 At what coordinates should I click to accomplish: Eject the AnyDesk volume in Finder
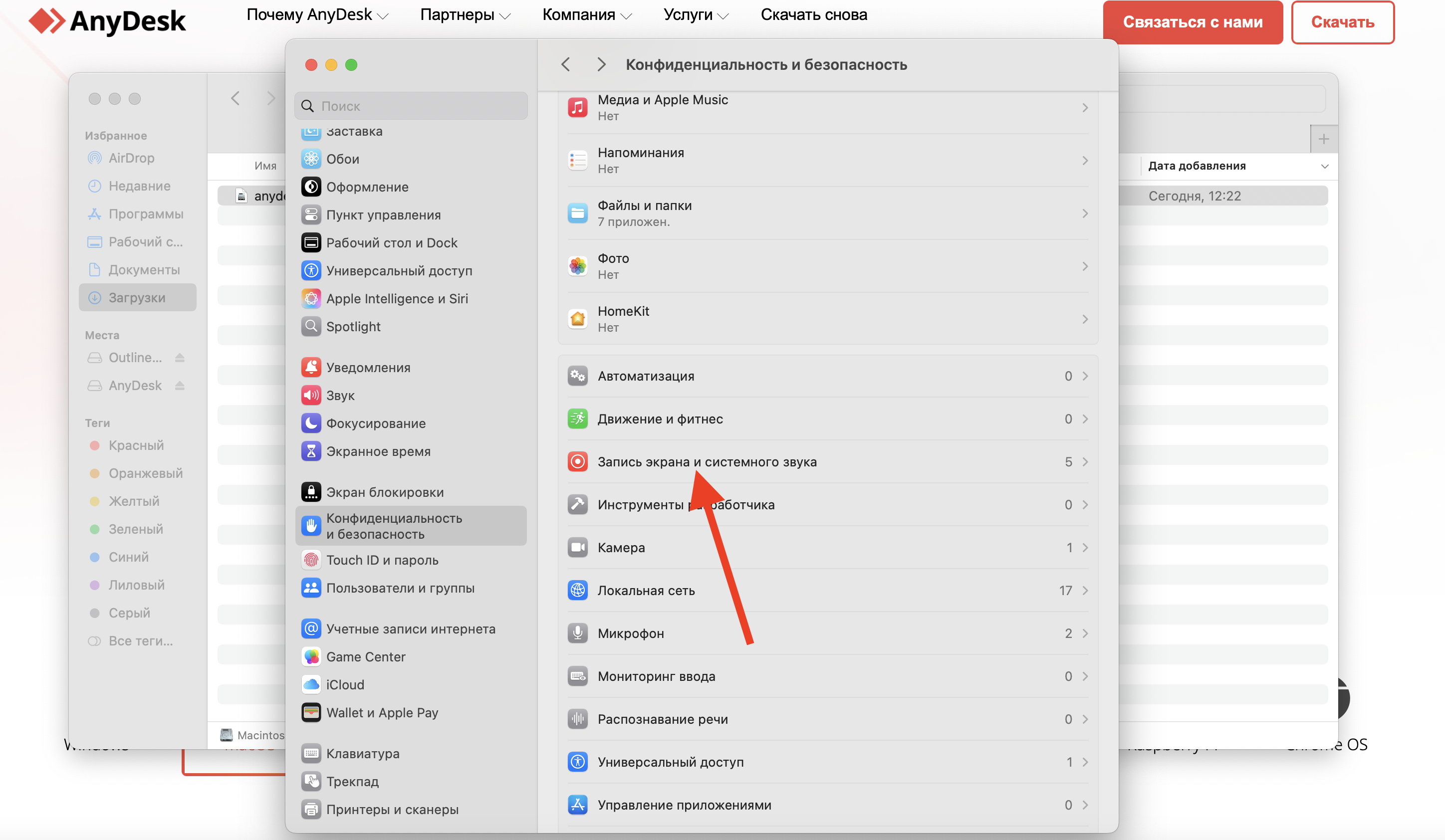coord(180,385)
